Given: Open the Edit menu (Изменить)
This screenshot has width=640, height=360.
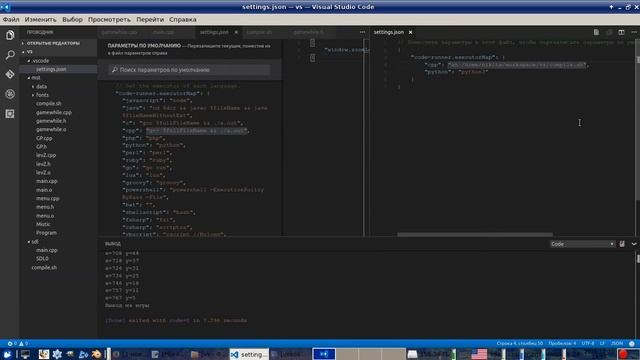Looking at the screenshot, I should (x=40, y=19).
